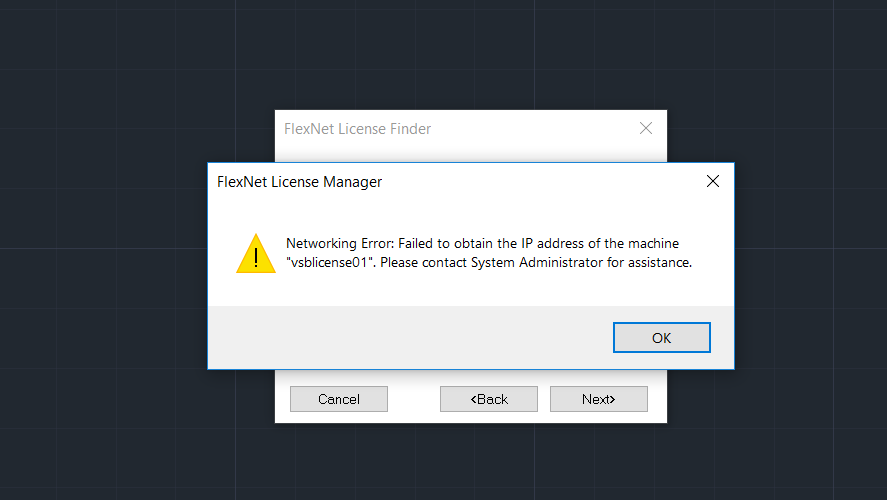Click "System Administrator" in the error message

(x=537, y=262)
